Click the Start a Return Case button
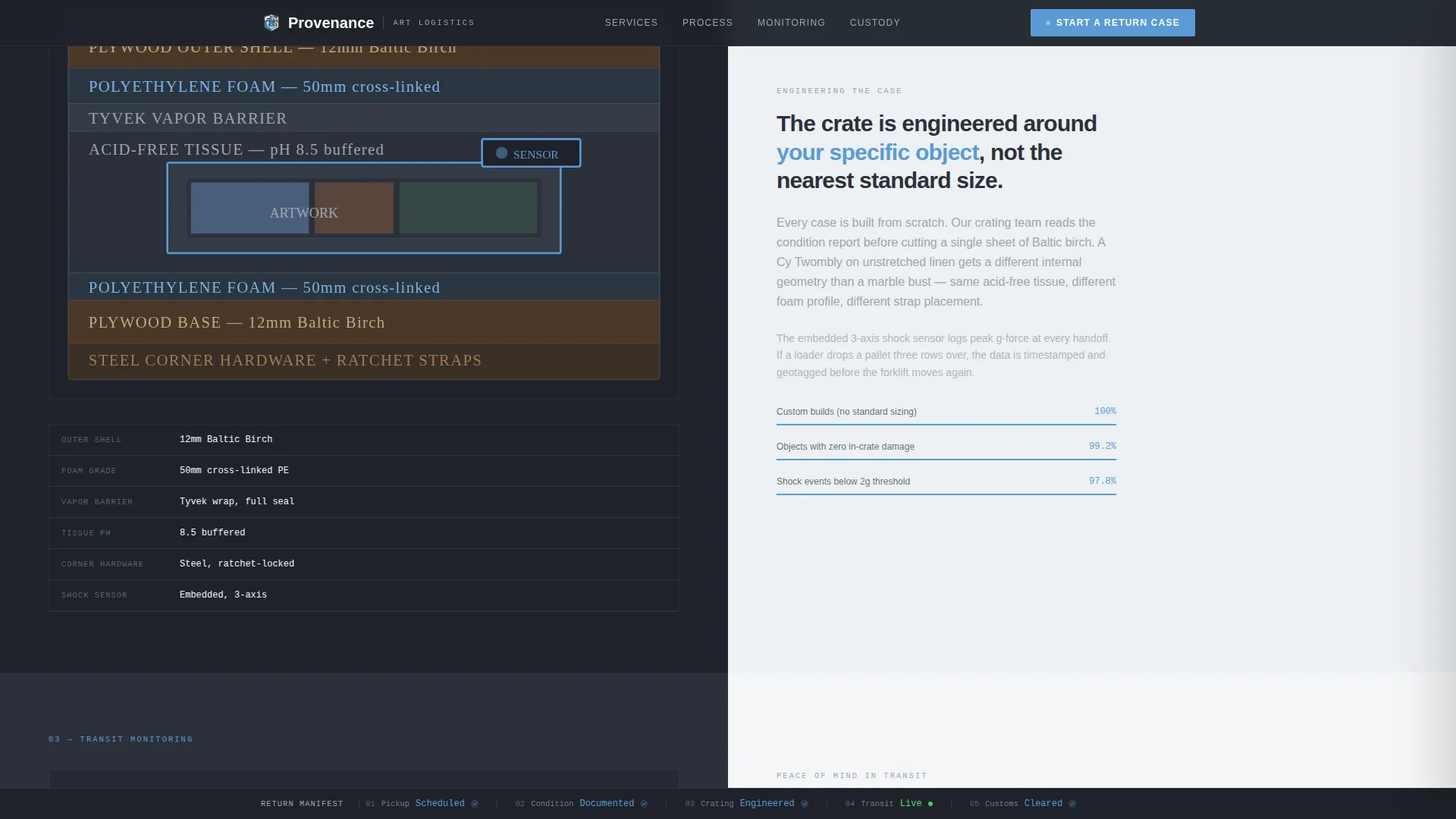This screenshot has width=1456, height=819. 1112,23
